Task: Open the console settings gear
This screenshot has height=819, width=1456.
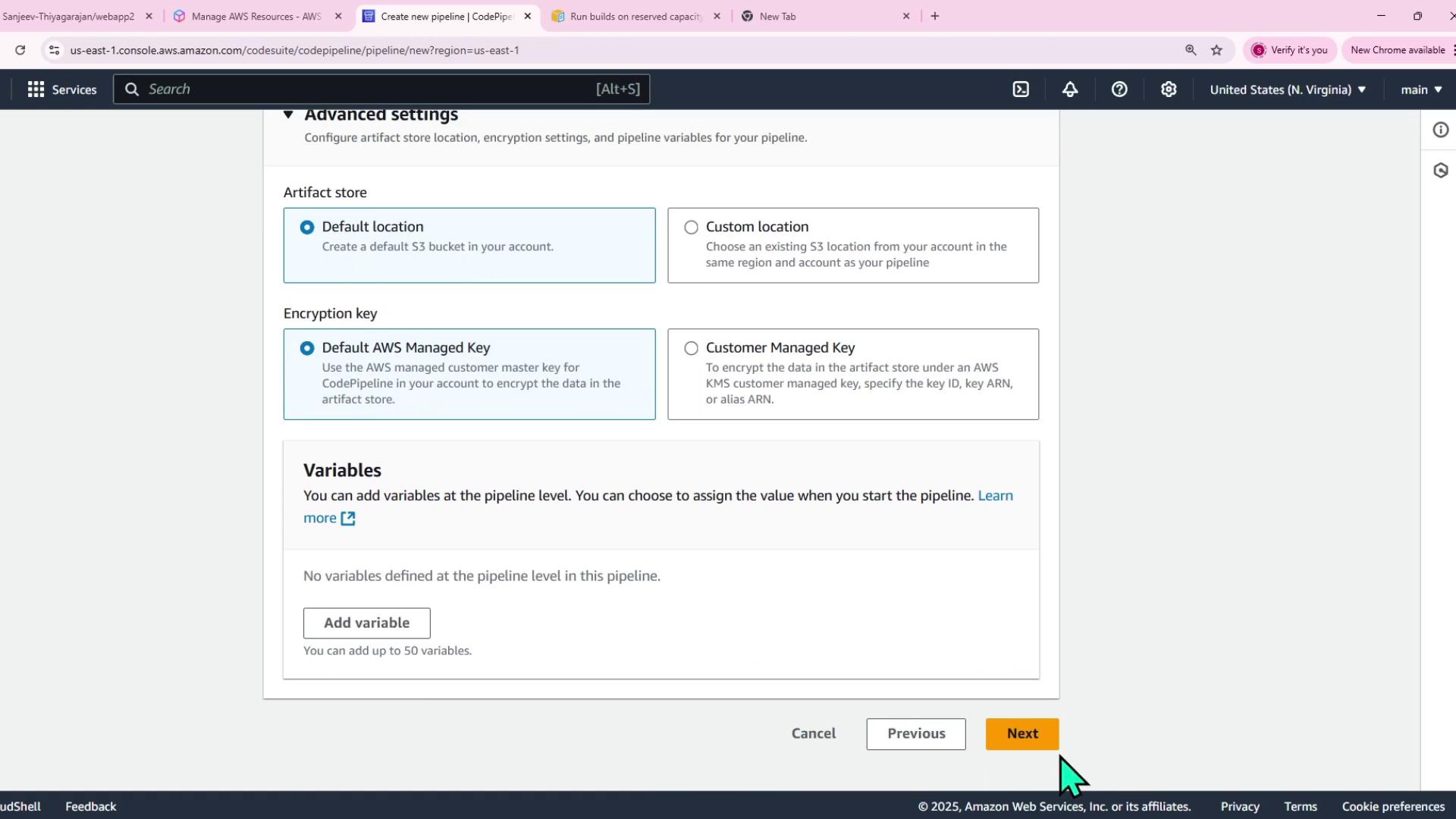Action: (x=1169, y=89)
